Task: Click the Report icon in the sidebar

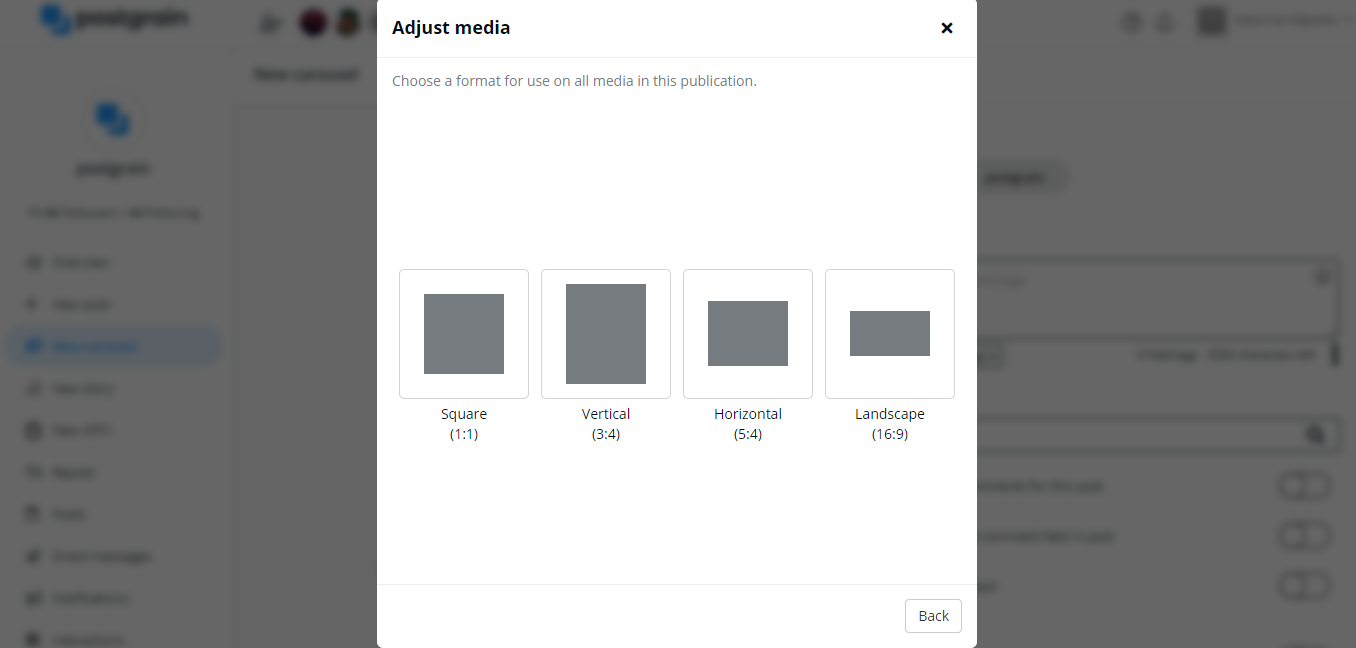Action: pyautogui.click(x=35, y=473)
